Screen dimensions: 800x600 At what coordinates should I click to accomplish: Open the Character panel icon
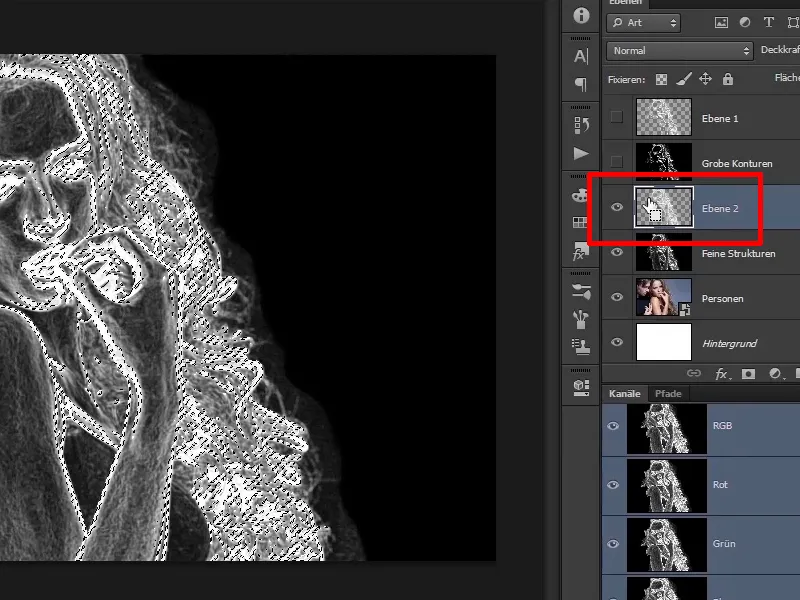(581, 56)
